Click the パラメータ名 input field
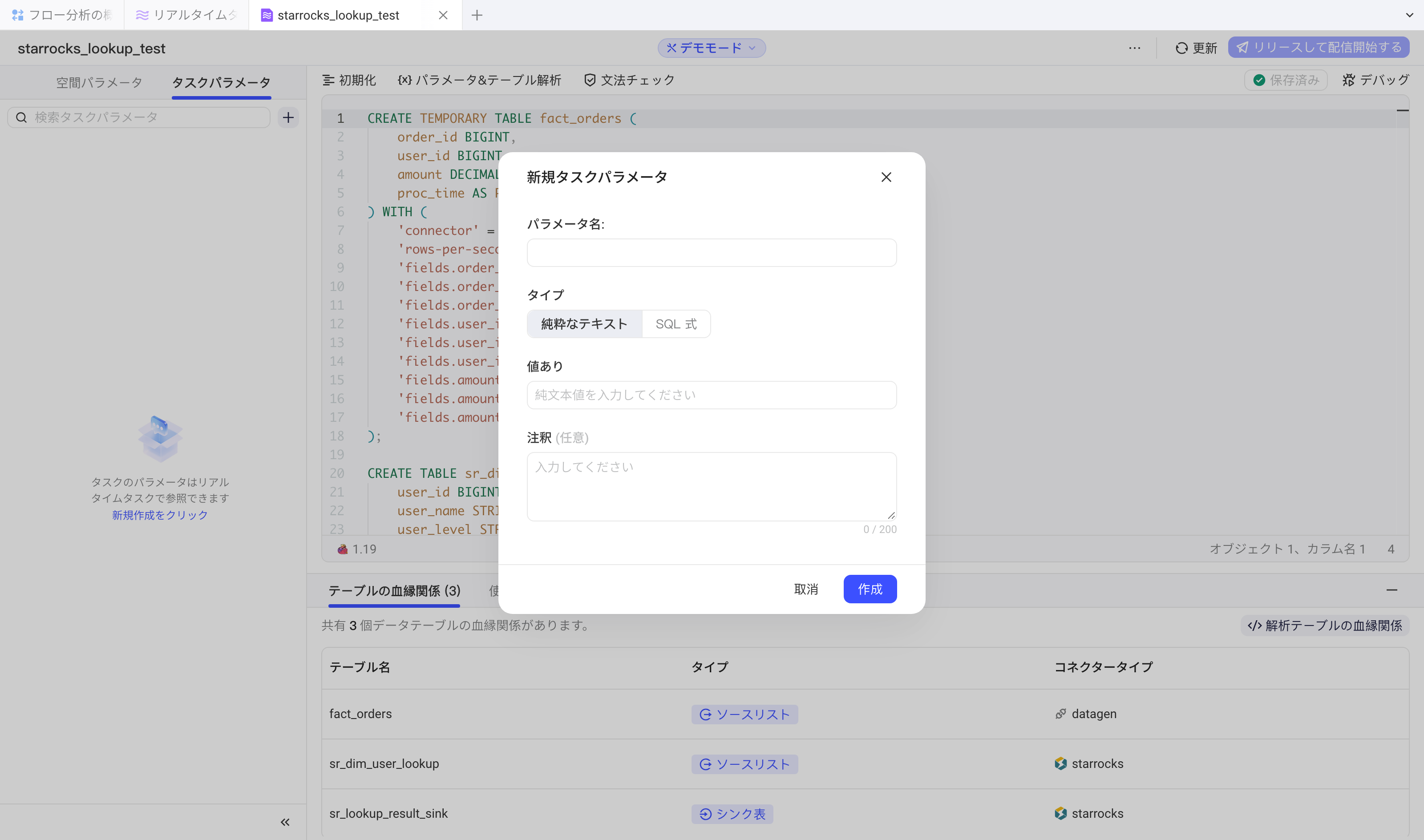 tap(712, 252)
